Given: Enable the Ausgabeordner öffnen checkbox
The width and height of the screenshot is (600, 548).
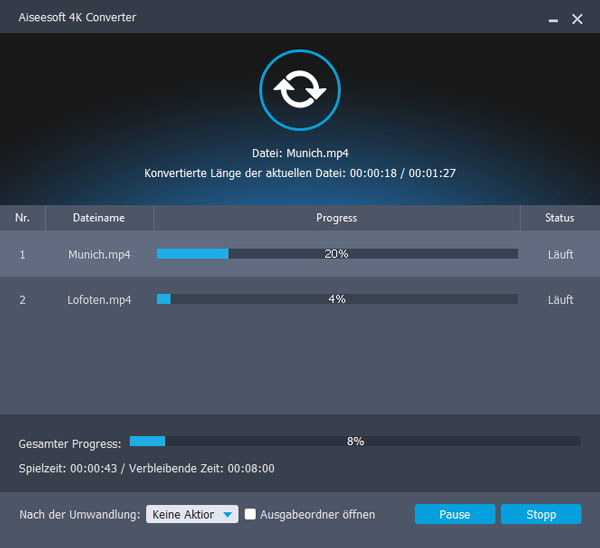Looking at the screenshot, I should (252, 514).
